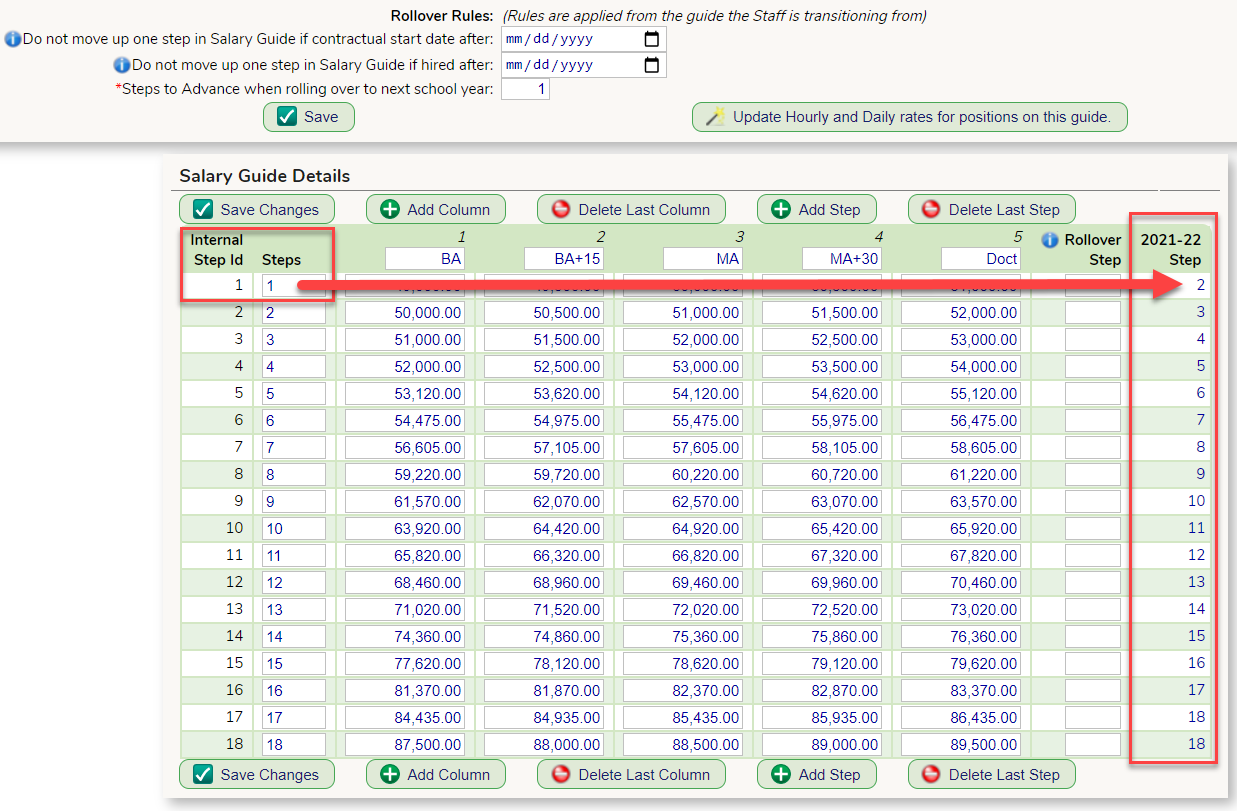
Task: Click the checkmark on bottom Save Changes button
Action: click(x=205, y=774)
